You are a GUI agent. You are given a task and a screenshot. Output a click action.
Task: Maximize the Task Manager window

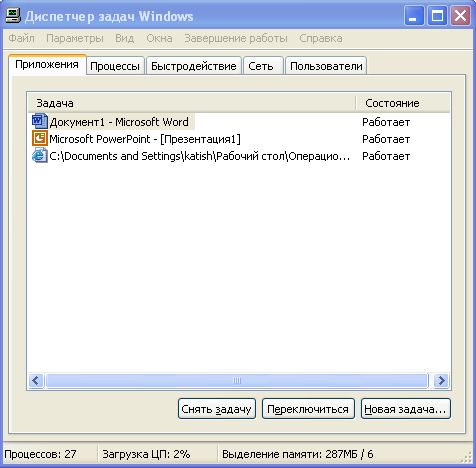point(437,16)
